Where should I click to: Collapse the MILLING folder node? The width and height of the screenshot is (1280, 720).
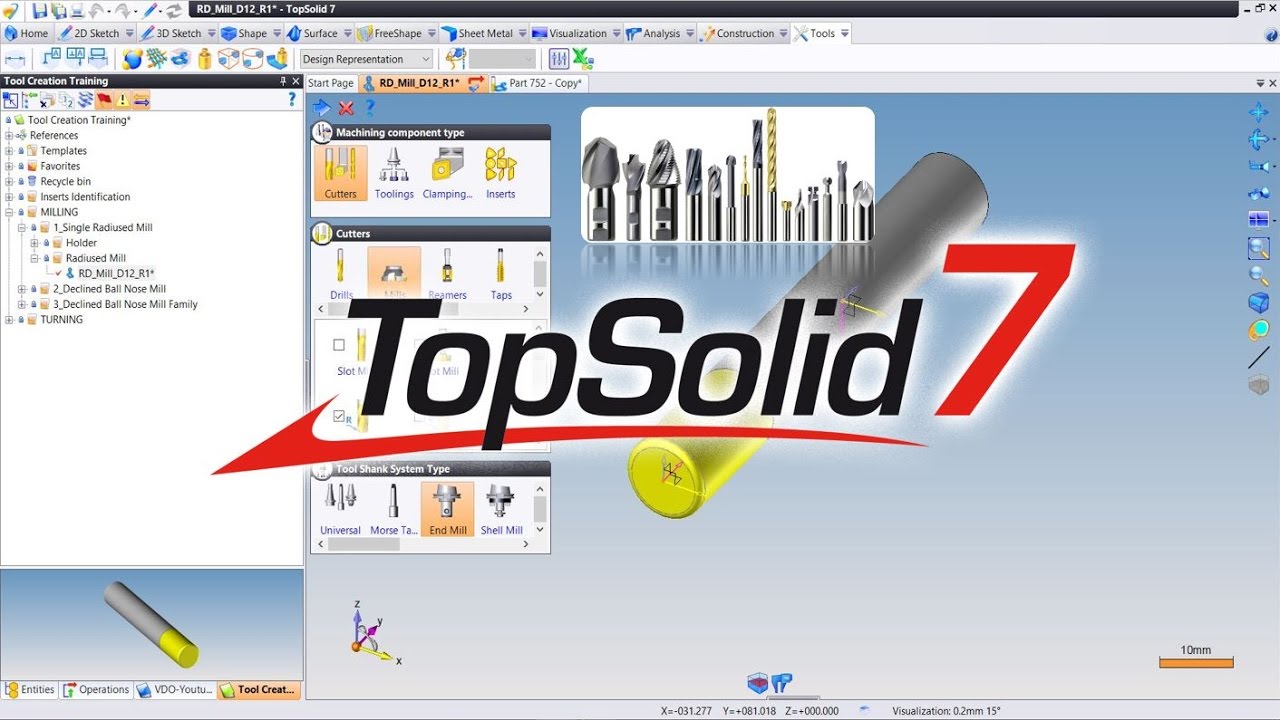tap(9, 212)
